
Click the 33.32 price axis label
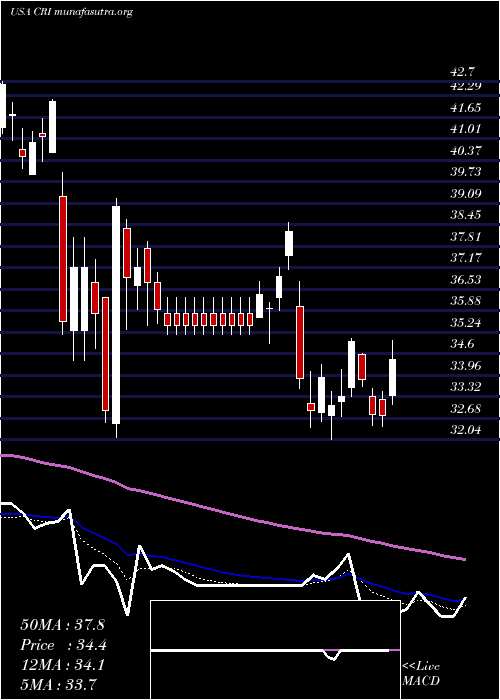[x=466, y=387]
